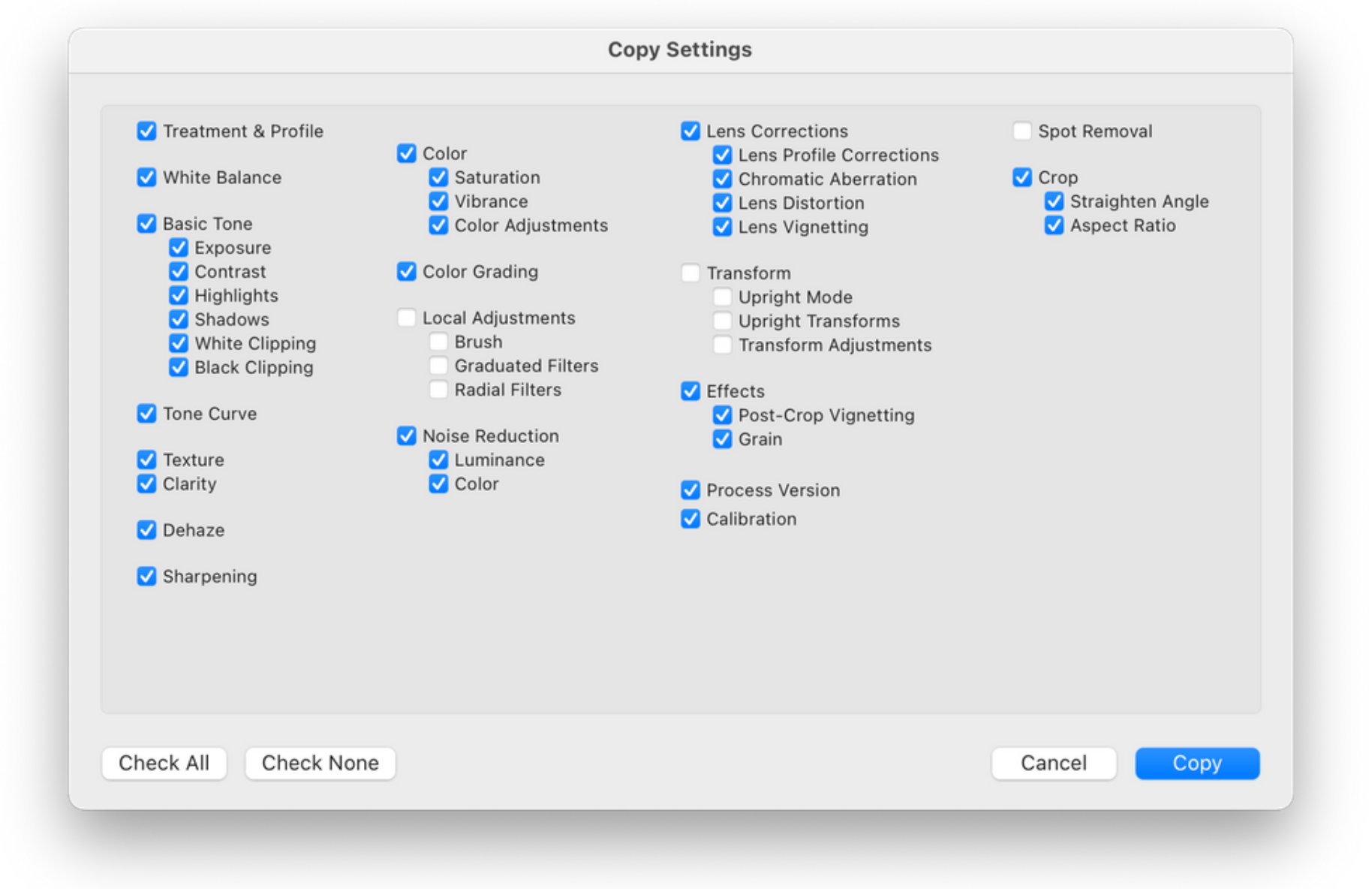Uncheck the Treatment & Profile checkbox
1372x889 pixels.
point(147,131)
